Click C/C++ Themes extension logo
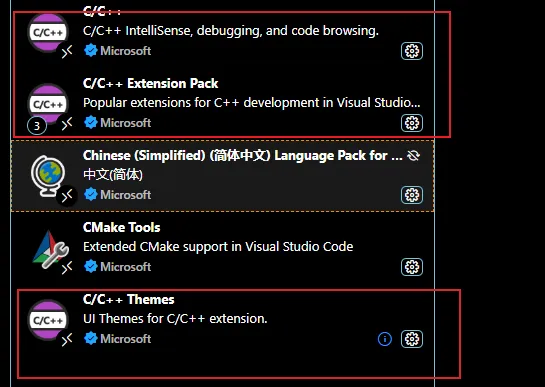The image size is (545, 387). [48, 320]
